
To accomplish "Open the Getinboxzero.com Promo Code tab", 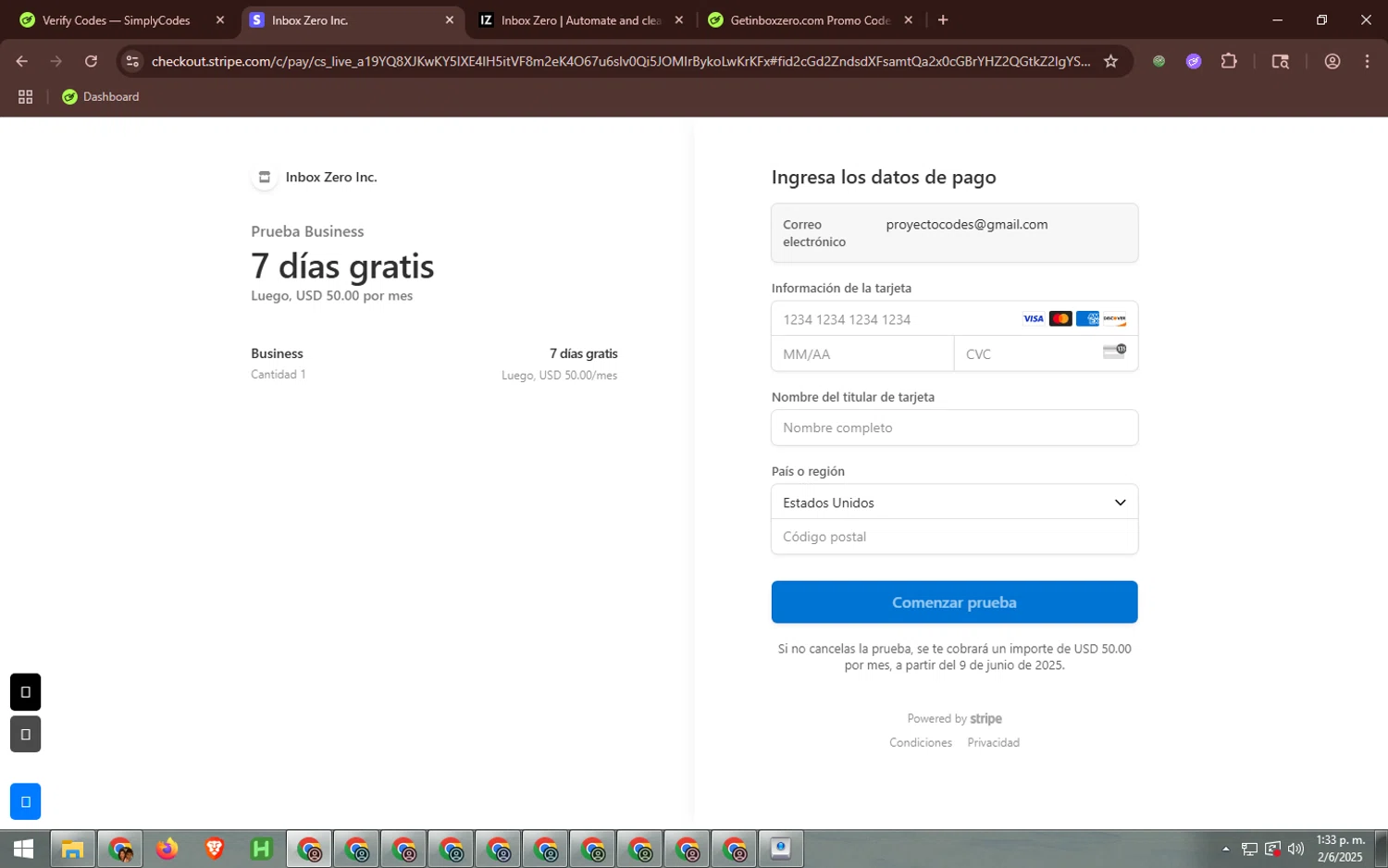I will (x=810, y=20).
